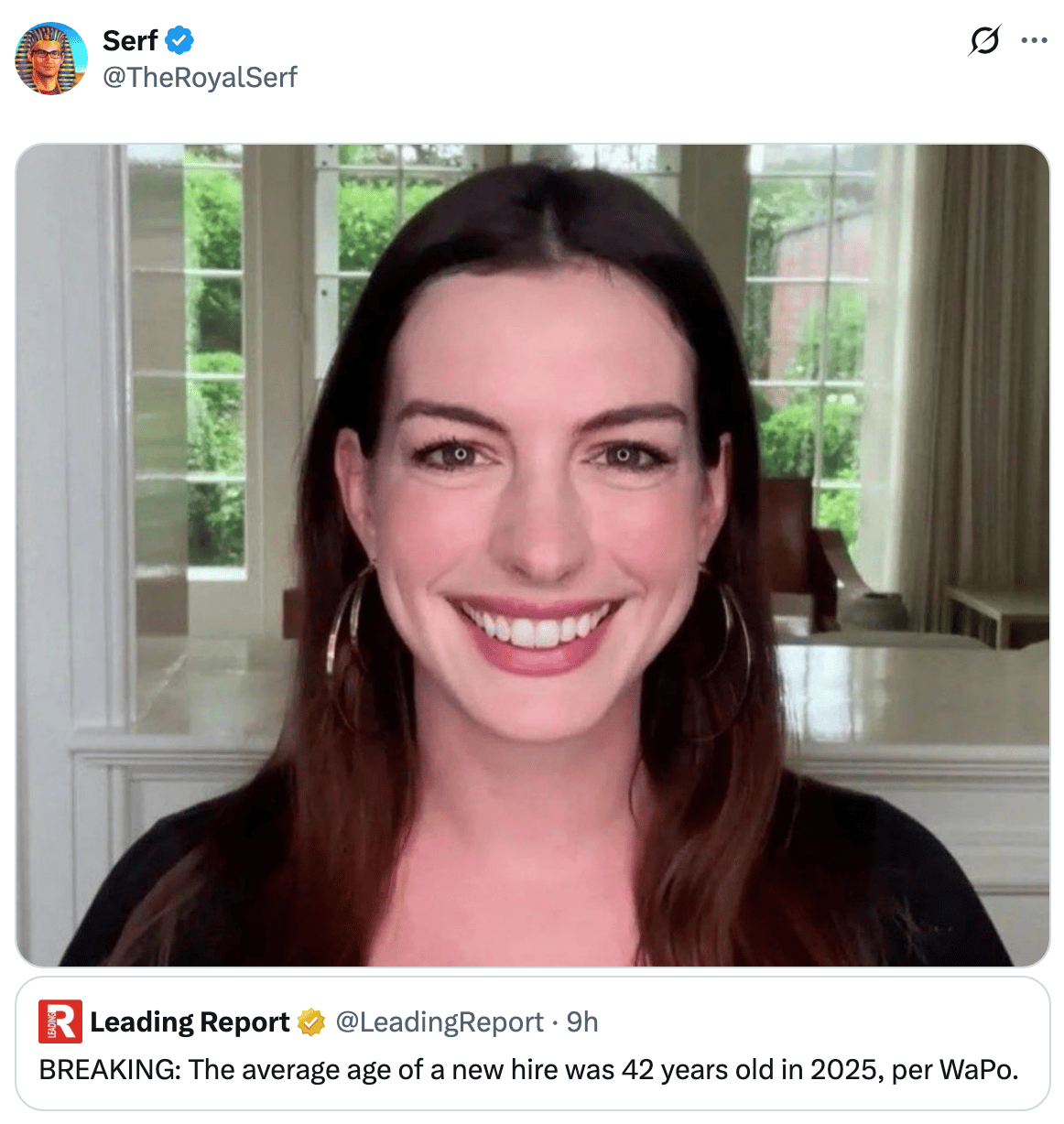Click the gold verified badge on Leading Report
The height and width of the screenshot is (1124, 1064).
coord(311,1021)
